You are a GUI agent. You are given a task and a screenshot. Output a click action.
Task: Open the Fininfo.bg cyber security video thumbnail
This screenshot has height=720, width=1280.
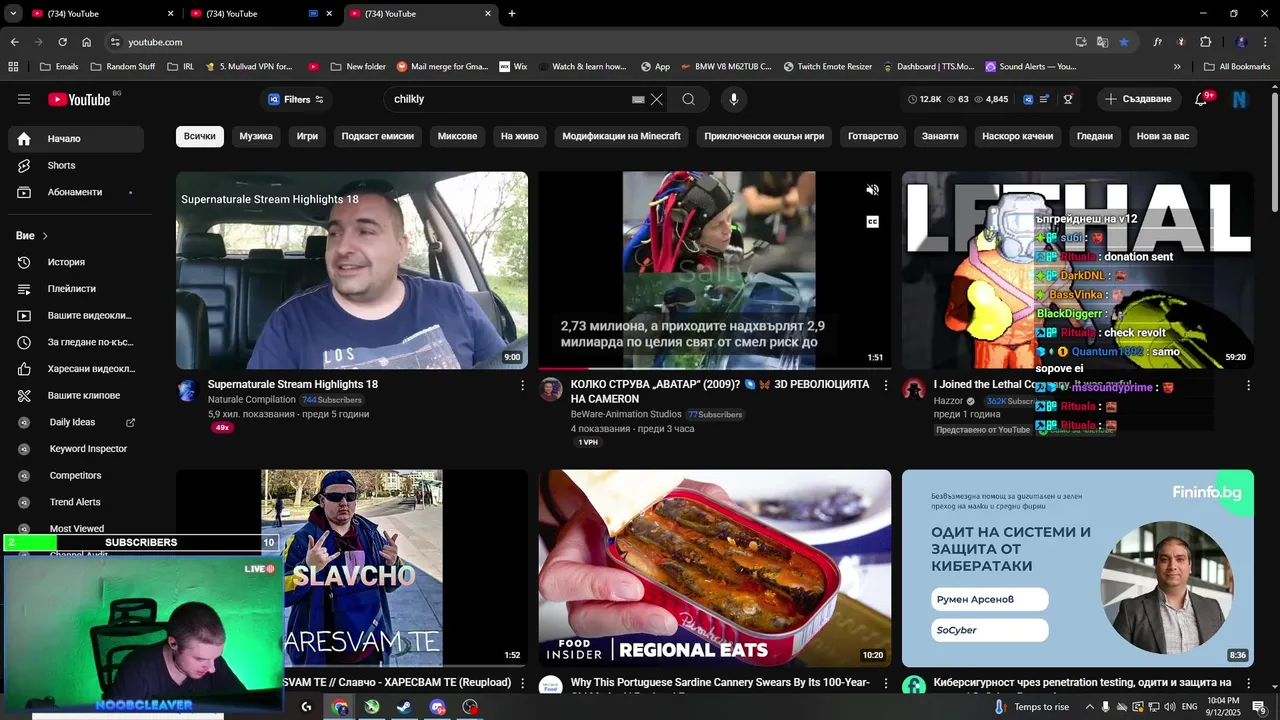(x=1077, y=568)
